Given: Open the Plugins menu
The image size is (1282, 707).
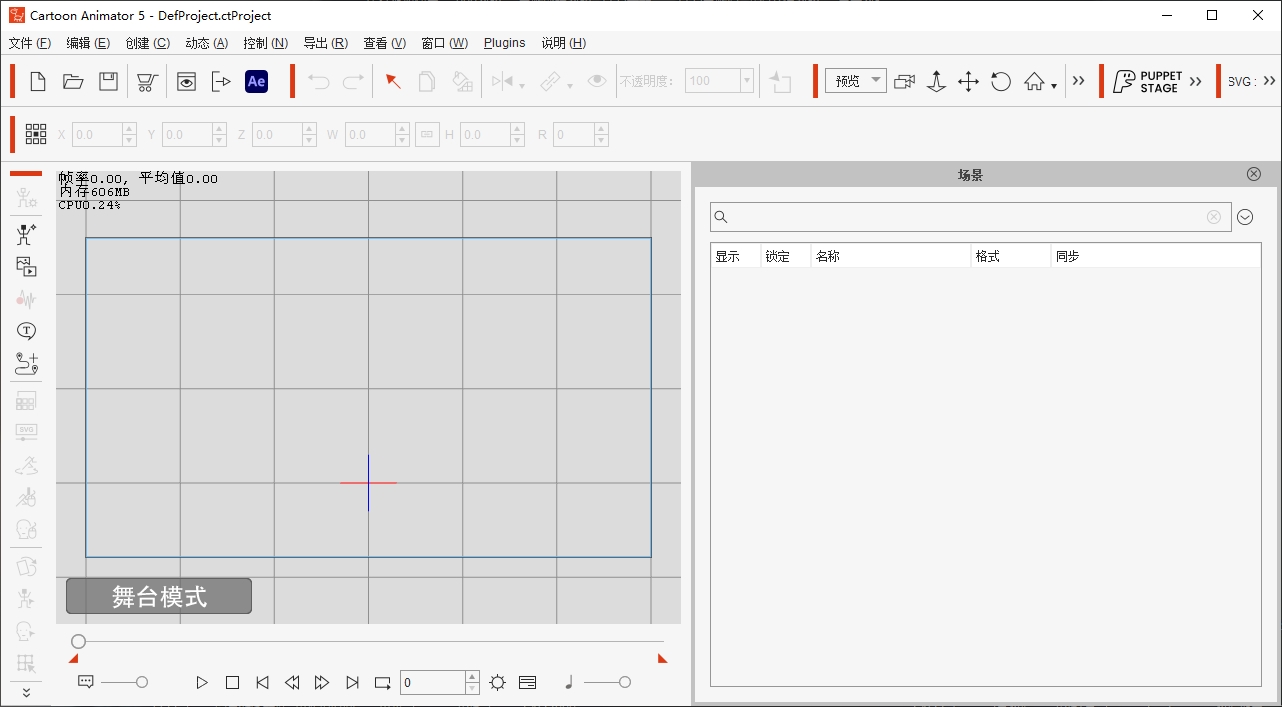Looking at the screenshot, I should (x=504, y=43).
